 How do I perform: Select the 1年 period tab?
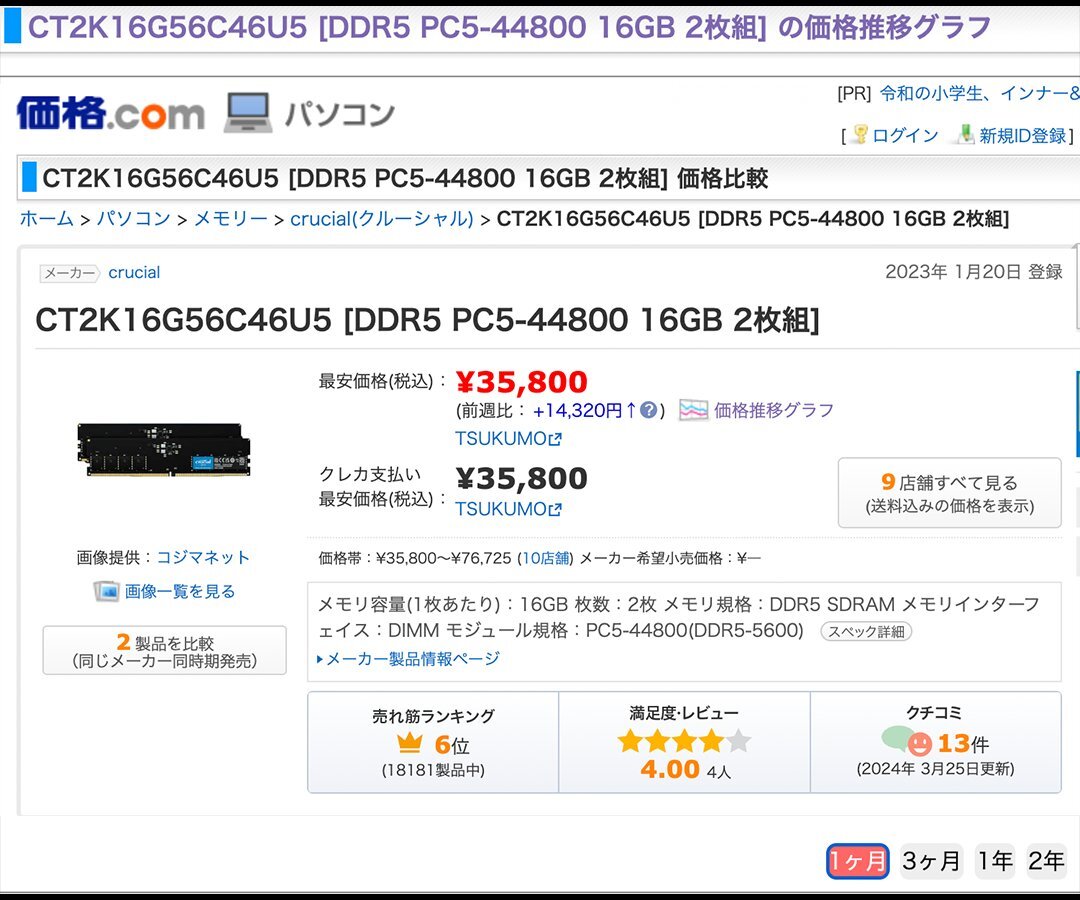(x=995, y=861)
